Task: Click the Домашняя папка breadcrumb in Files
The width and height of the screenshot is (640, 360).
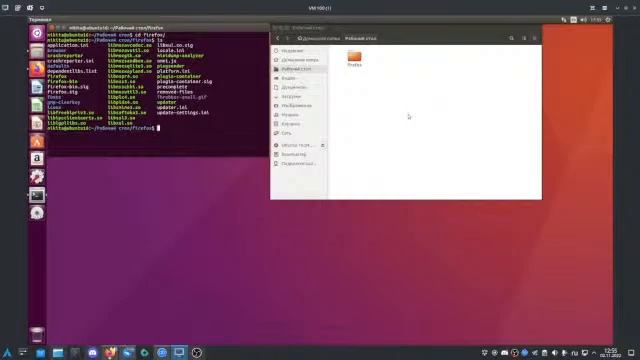Action: point(319,38)
